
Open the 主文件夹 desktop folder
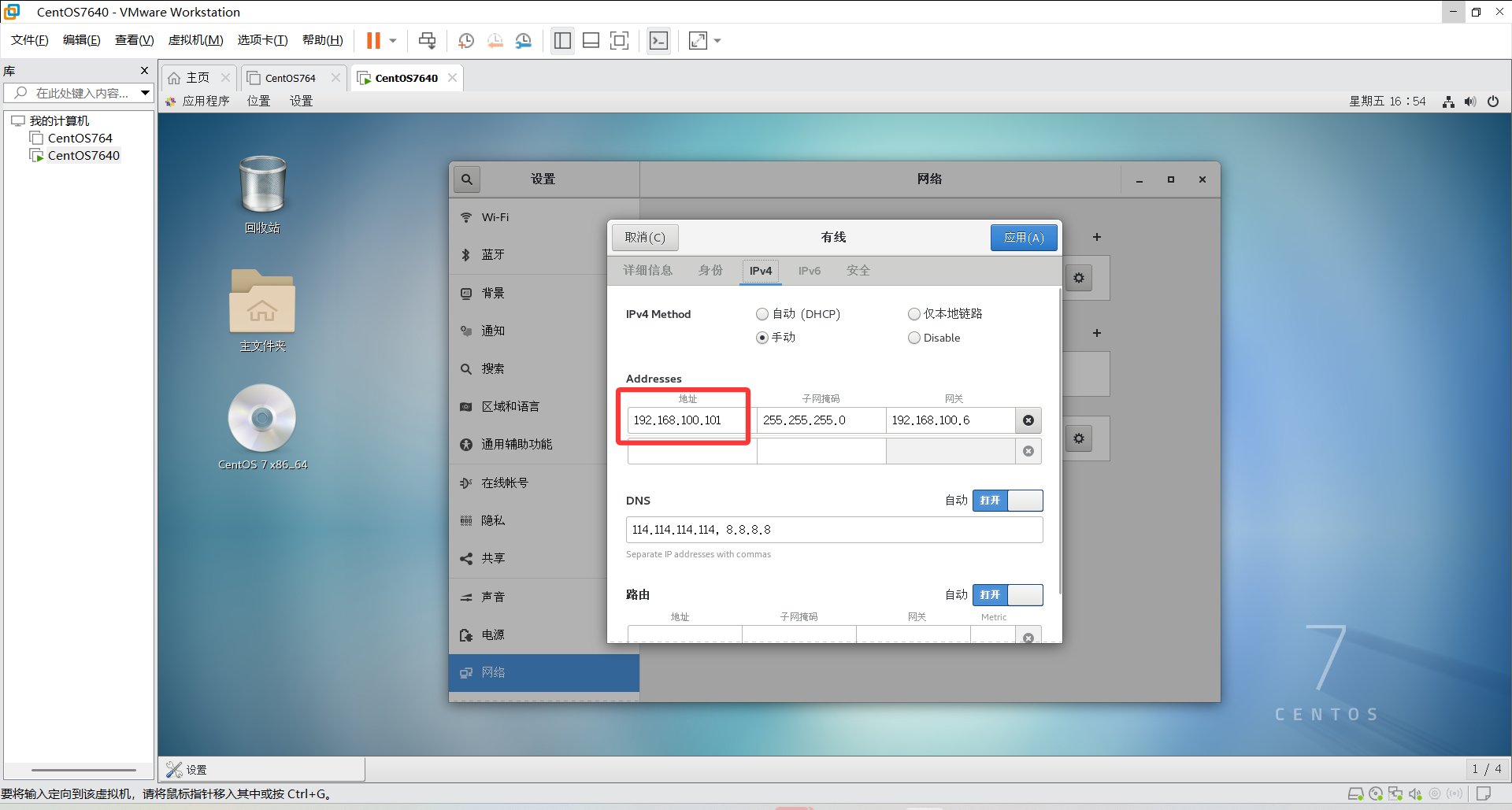[262, 310]
